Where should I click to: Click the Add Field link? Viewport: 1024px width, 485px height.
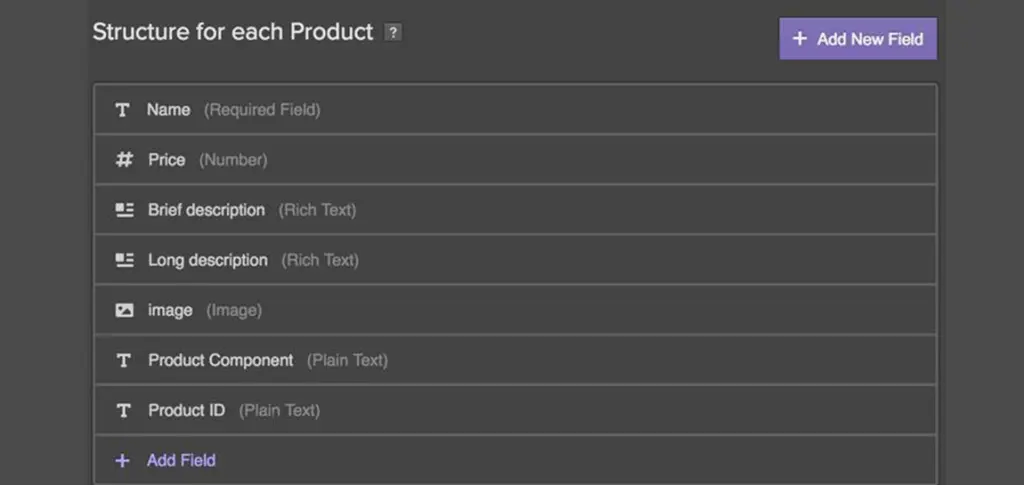pos(181,460)
